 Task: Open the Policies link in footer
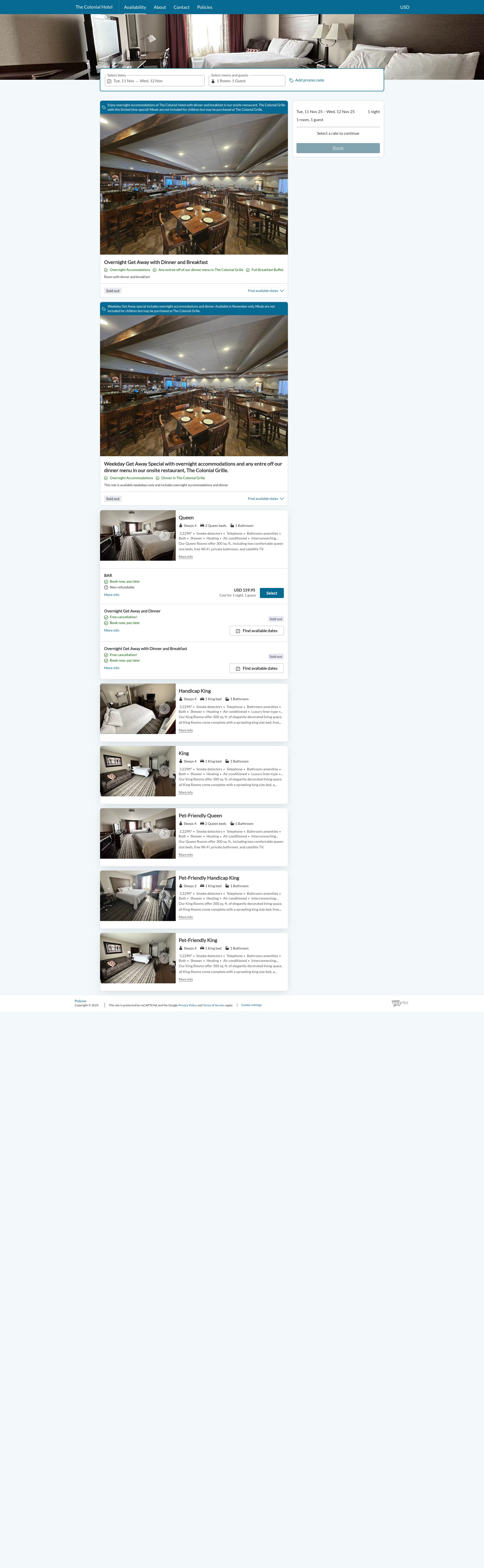tap(80, 1001)
